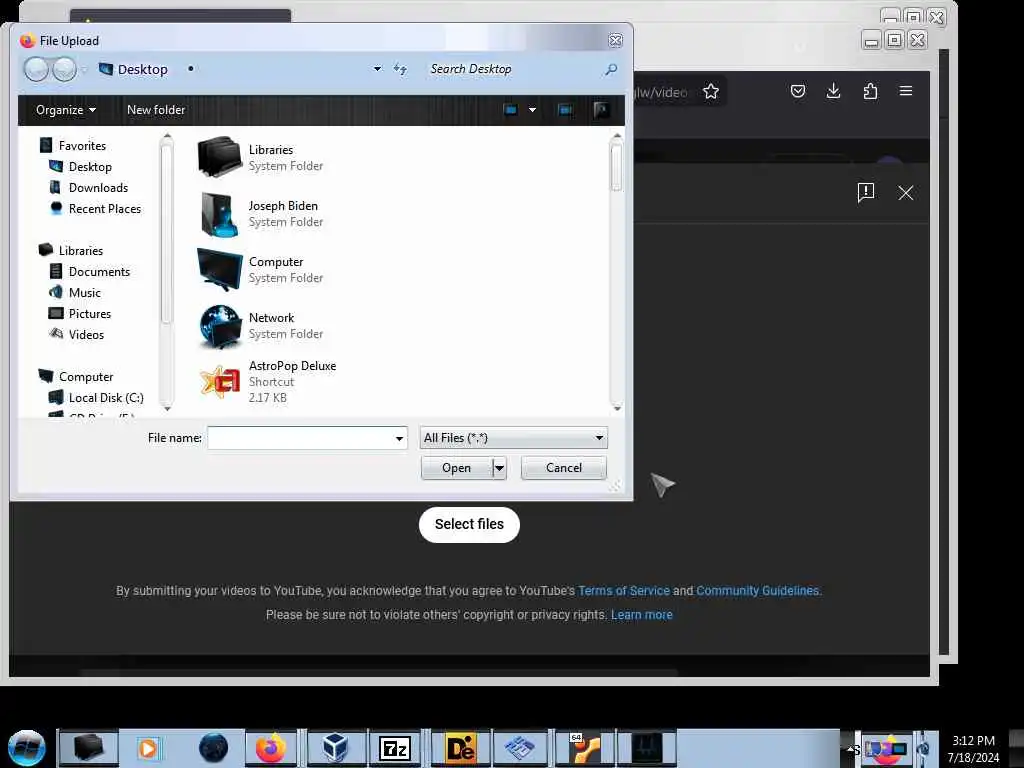1024x768 pixels.
Task: Open Videos library in sidebar
Action: (x=77, y=334)
